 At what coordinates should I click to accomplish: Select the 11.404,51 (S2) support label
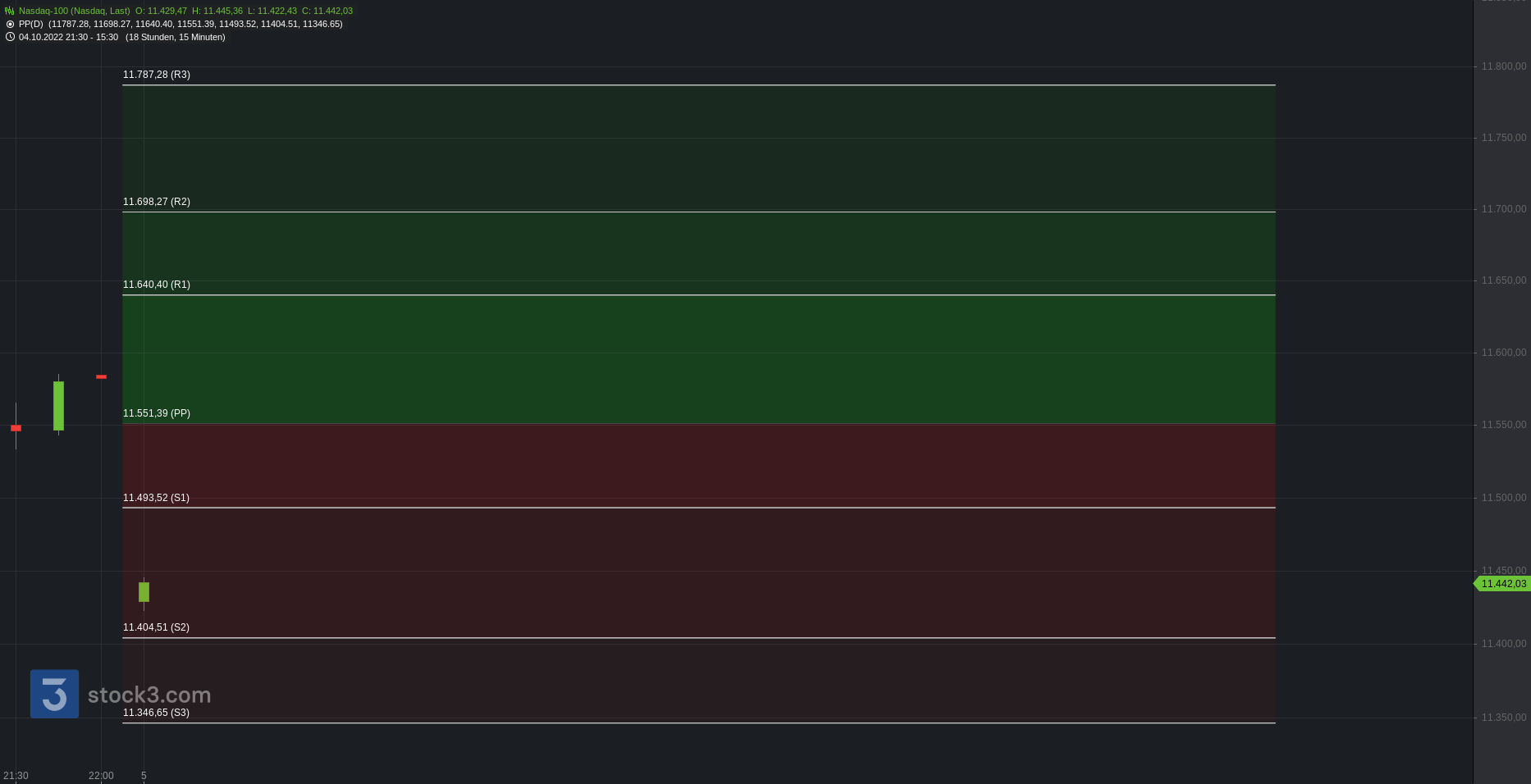(156, 627)
